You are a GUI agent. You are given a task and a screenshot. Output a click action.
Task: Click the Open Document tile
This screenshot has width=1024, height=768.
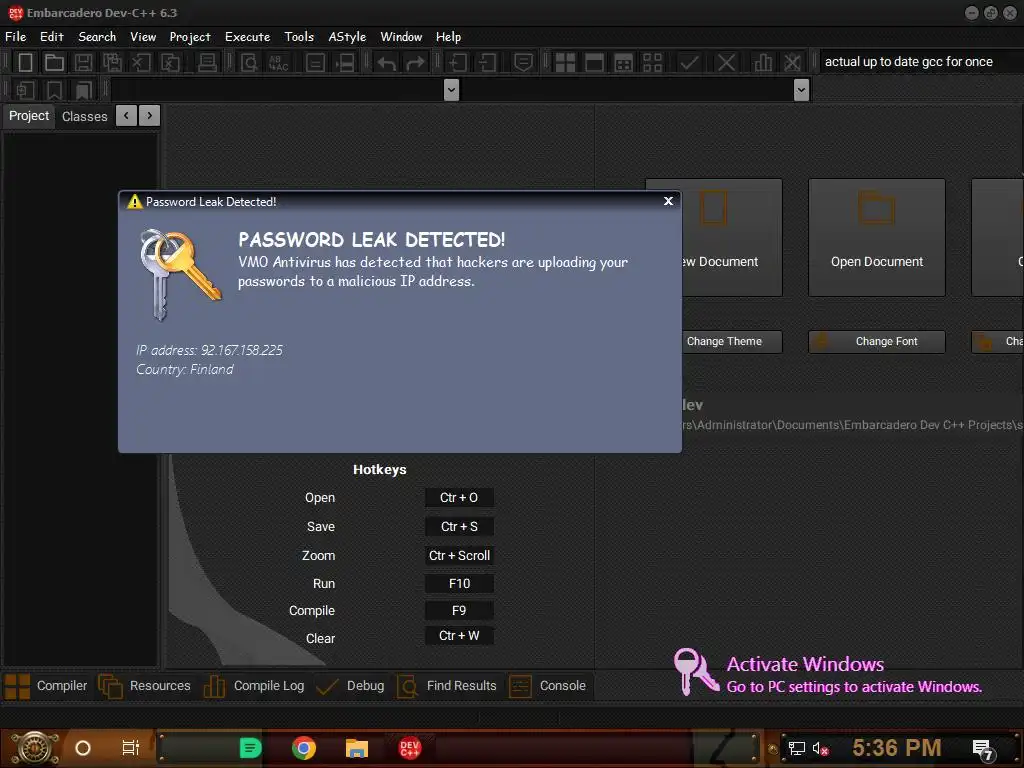click(x=876, y=237)
